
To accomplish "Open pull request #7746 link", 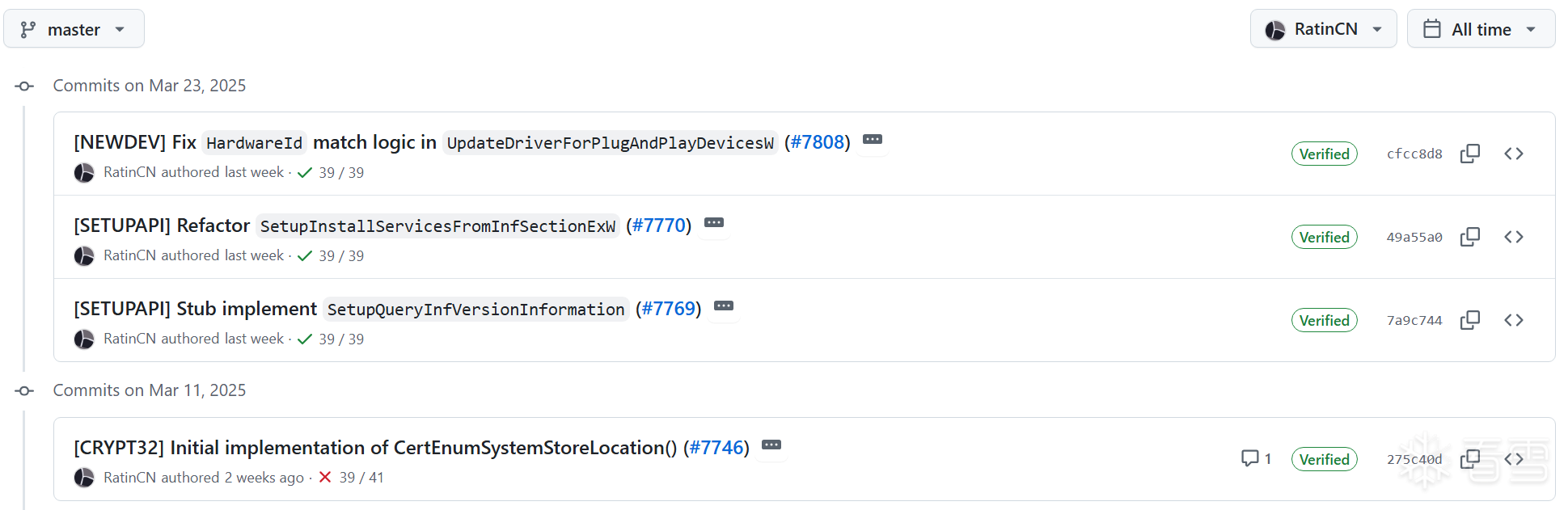I will coord(716,448).
